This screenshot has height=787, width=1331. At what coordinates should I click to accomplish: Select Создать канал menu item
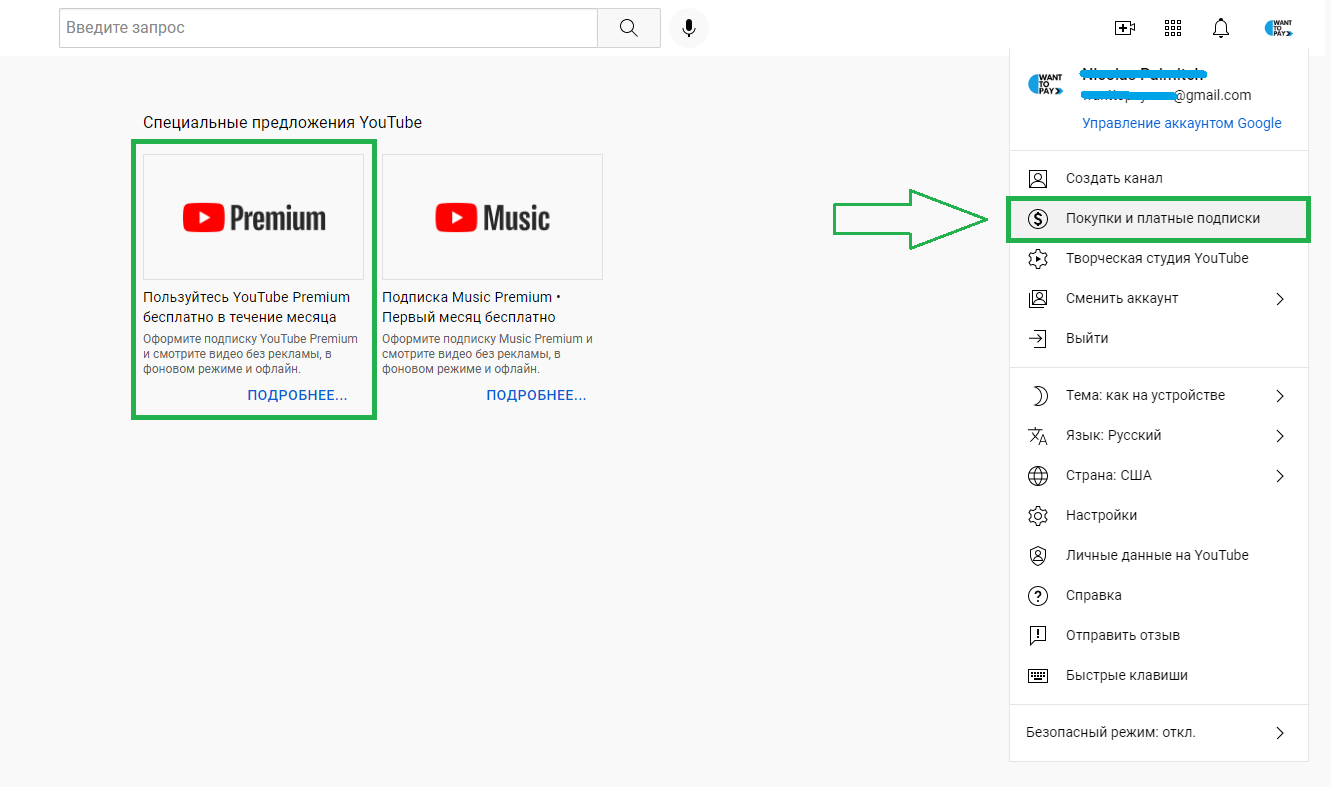click(x=1159, y=178)
